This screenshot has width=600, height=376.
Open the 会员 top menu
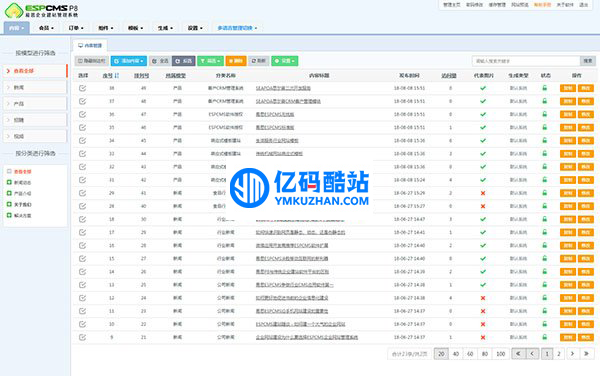point(46,28)
